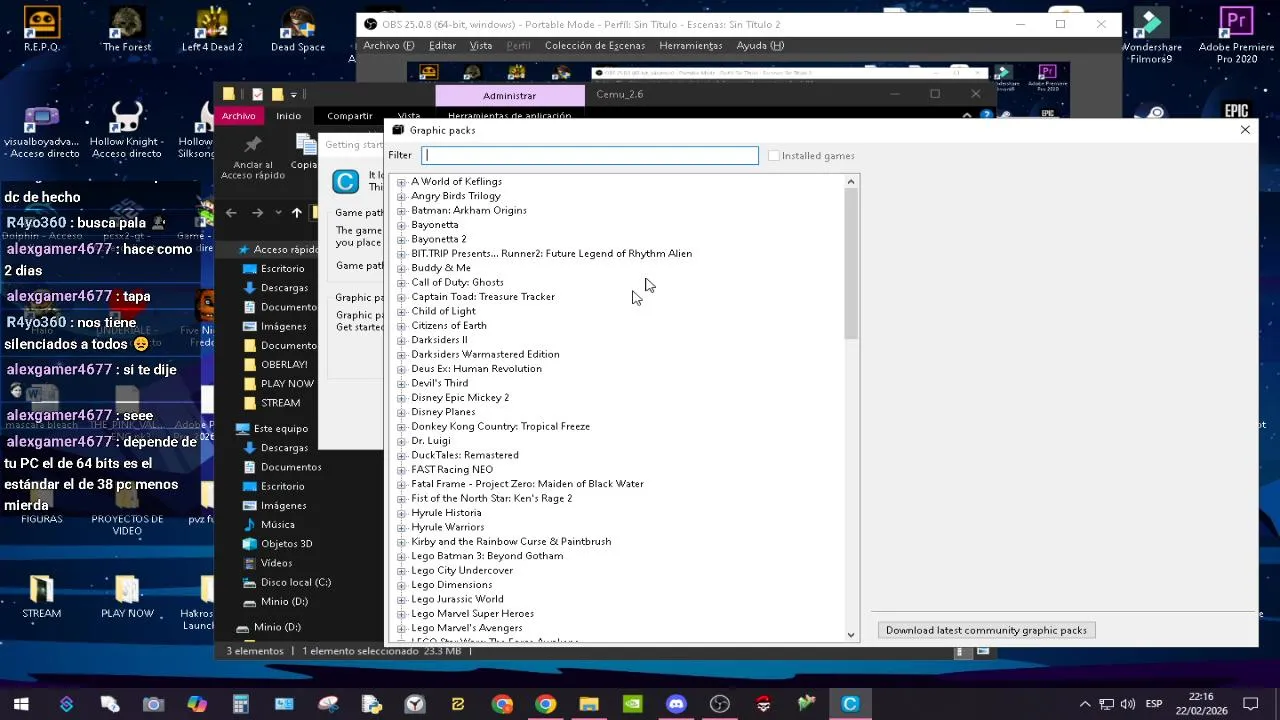This screenshot has width=1280, height=720.
Task: Click the Explorer back navigation arrow
Action: [231, 212]
